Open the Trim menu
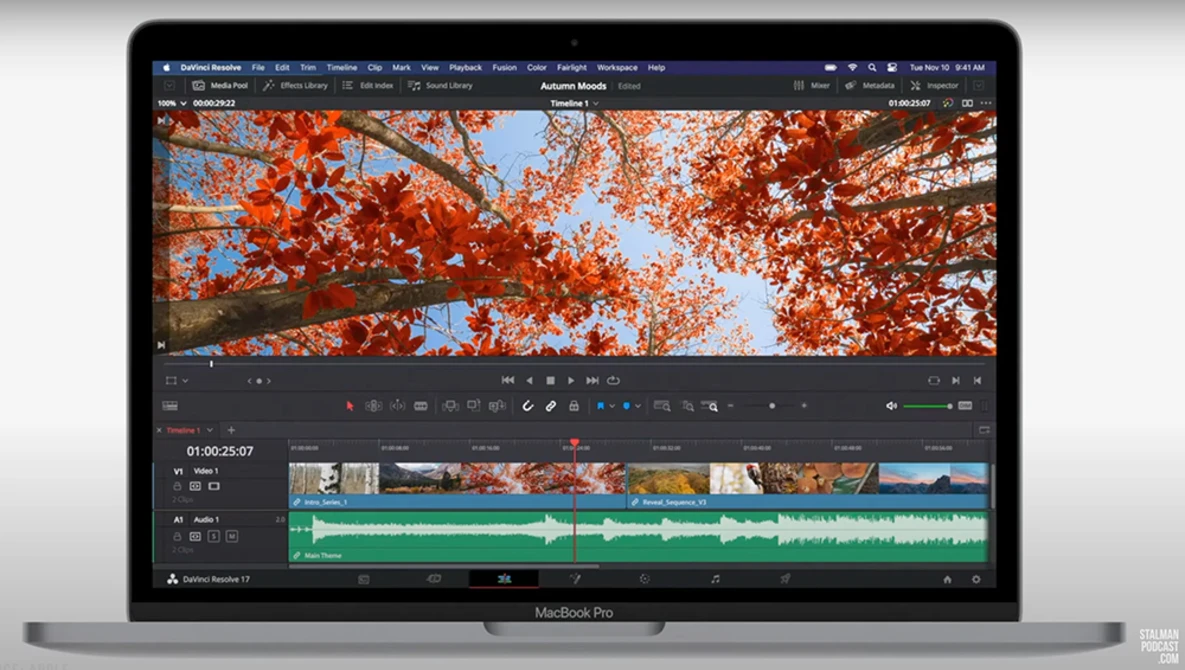 coord(308,67)
